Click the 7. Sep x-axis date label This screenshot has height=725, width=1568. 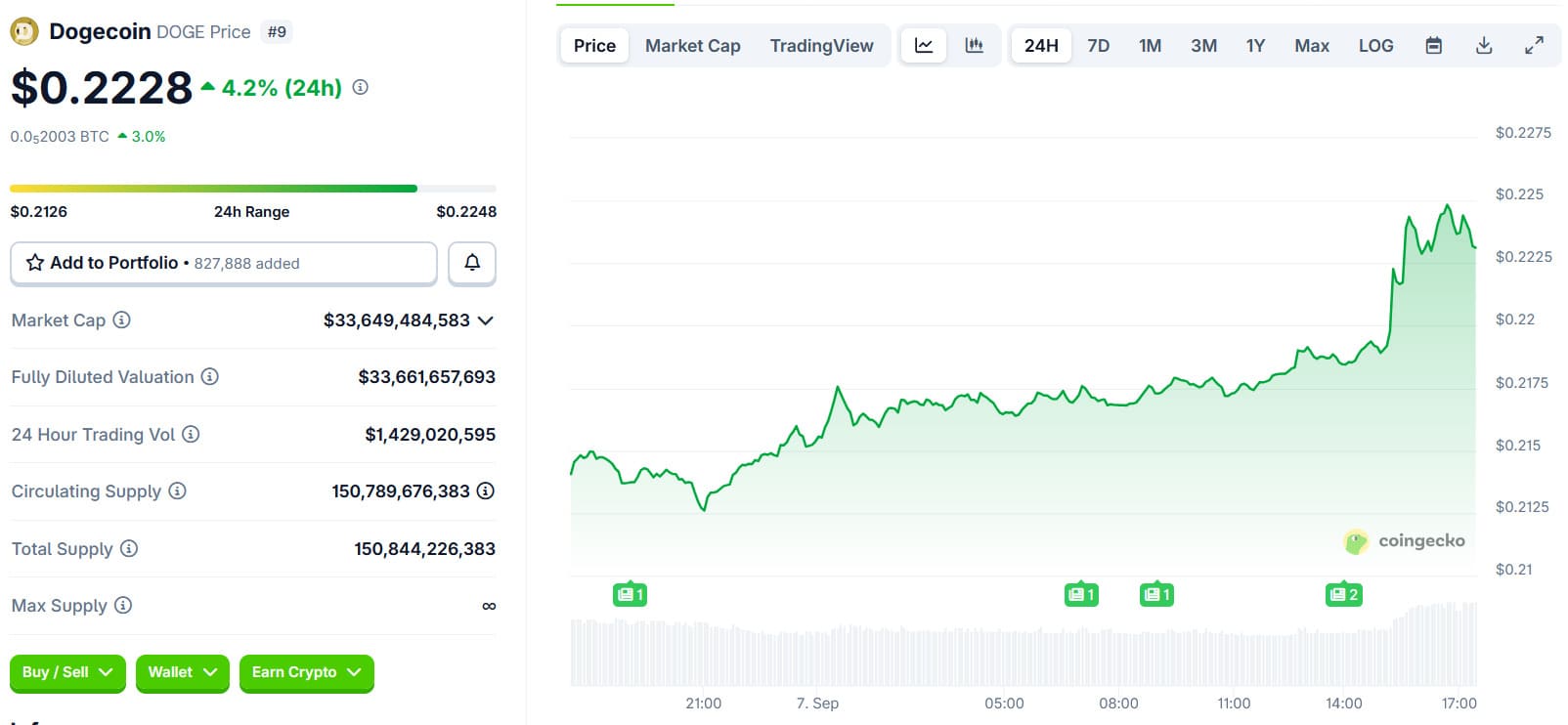pyautogui.click(x=817, y=703)
